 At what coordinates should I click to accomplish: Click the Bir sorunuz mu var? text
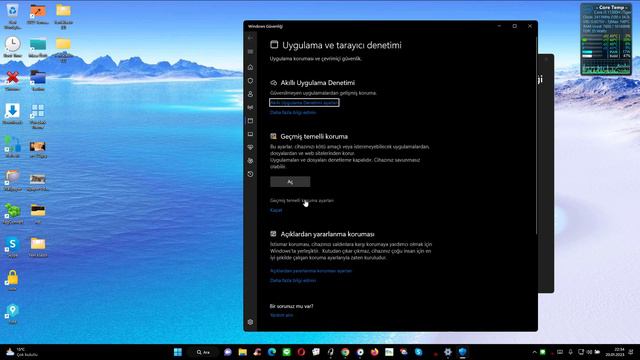pyautogui.click(x=291, y=306)
